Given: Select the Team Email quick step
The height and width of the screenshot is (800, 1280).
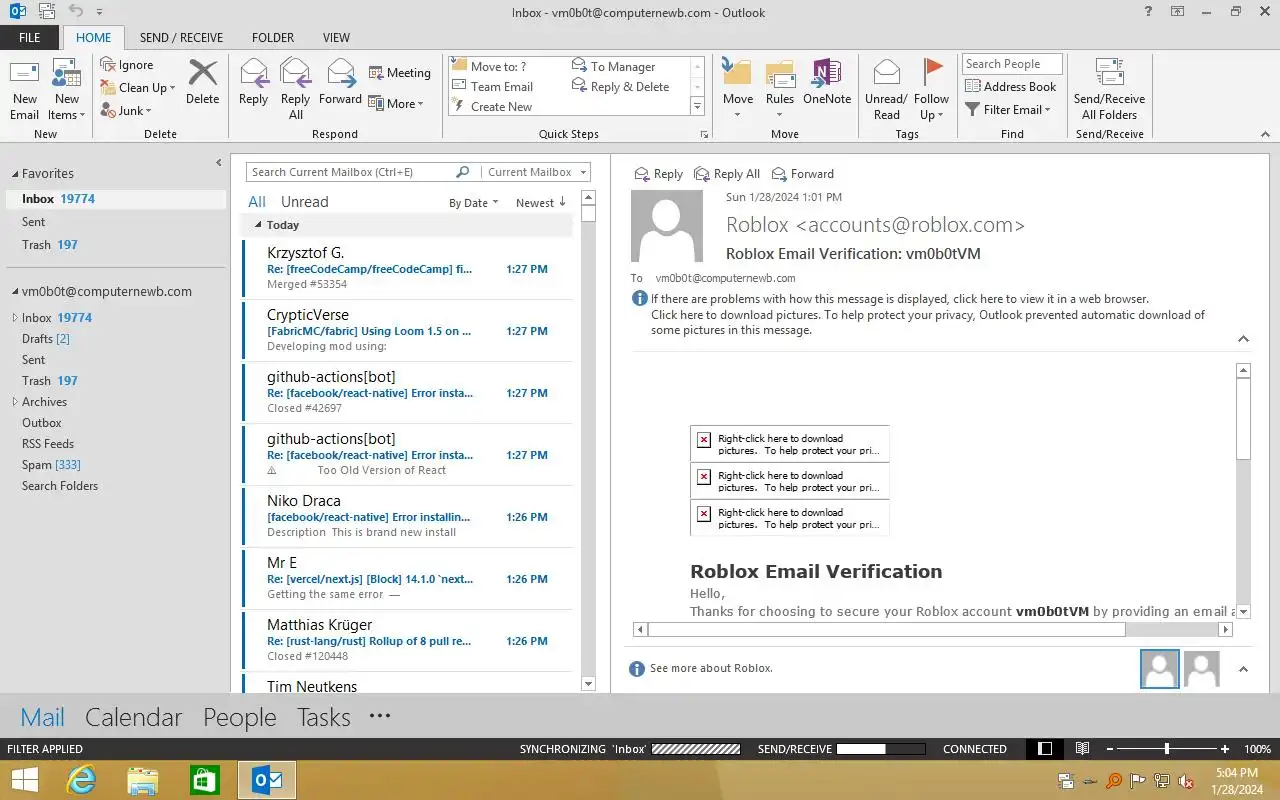Looking at the screenshot, I should pos(493,87).
